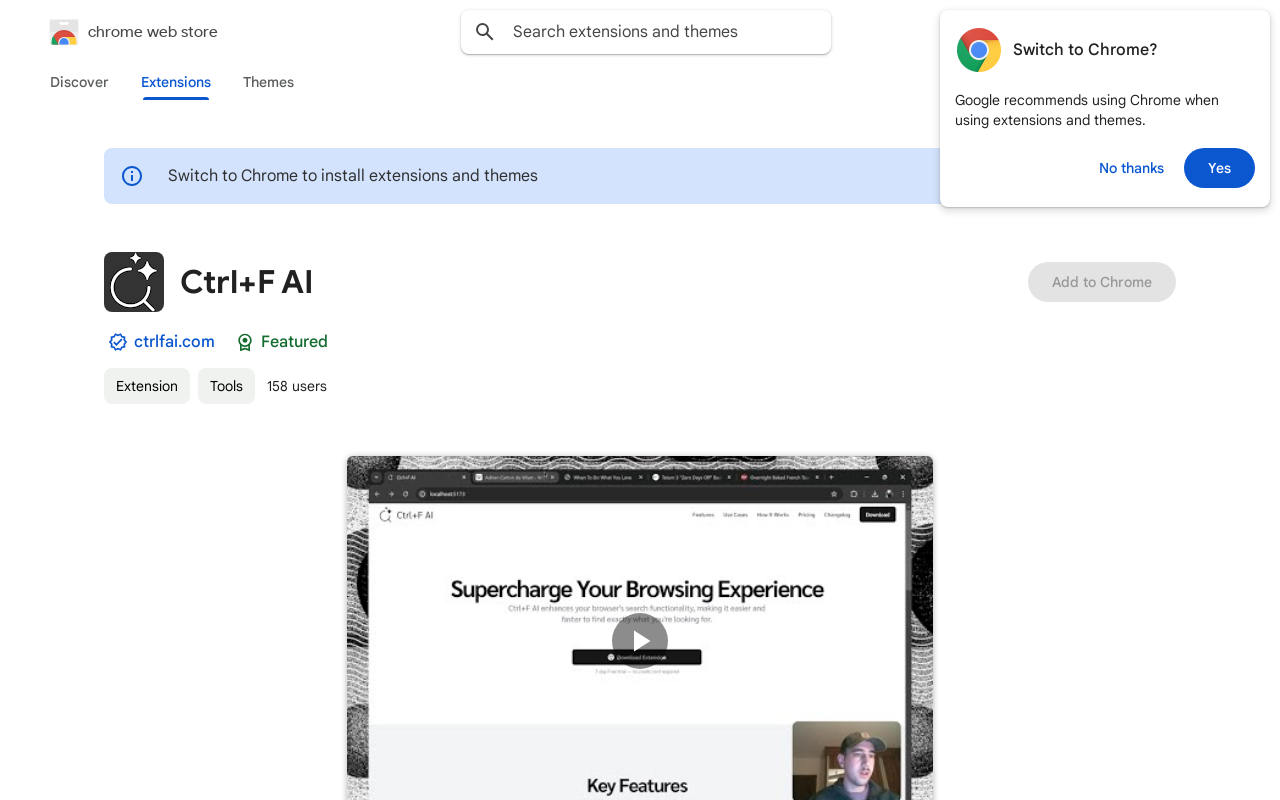The width and height of the screenshot is (1280, 800).
Task: Click the verified badge beside ctrlfai.com
Action: tap(118, 342)
